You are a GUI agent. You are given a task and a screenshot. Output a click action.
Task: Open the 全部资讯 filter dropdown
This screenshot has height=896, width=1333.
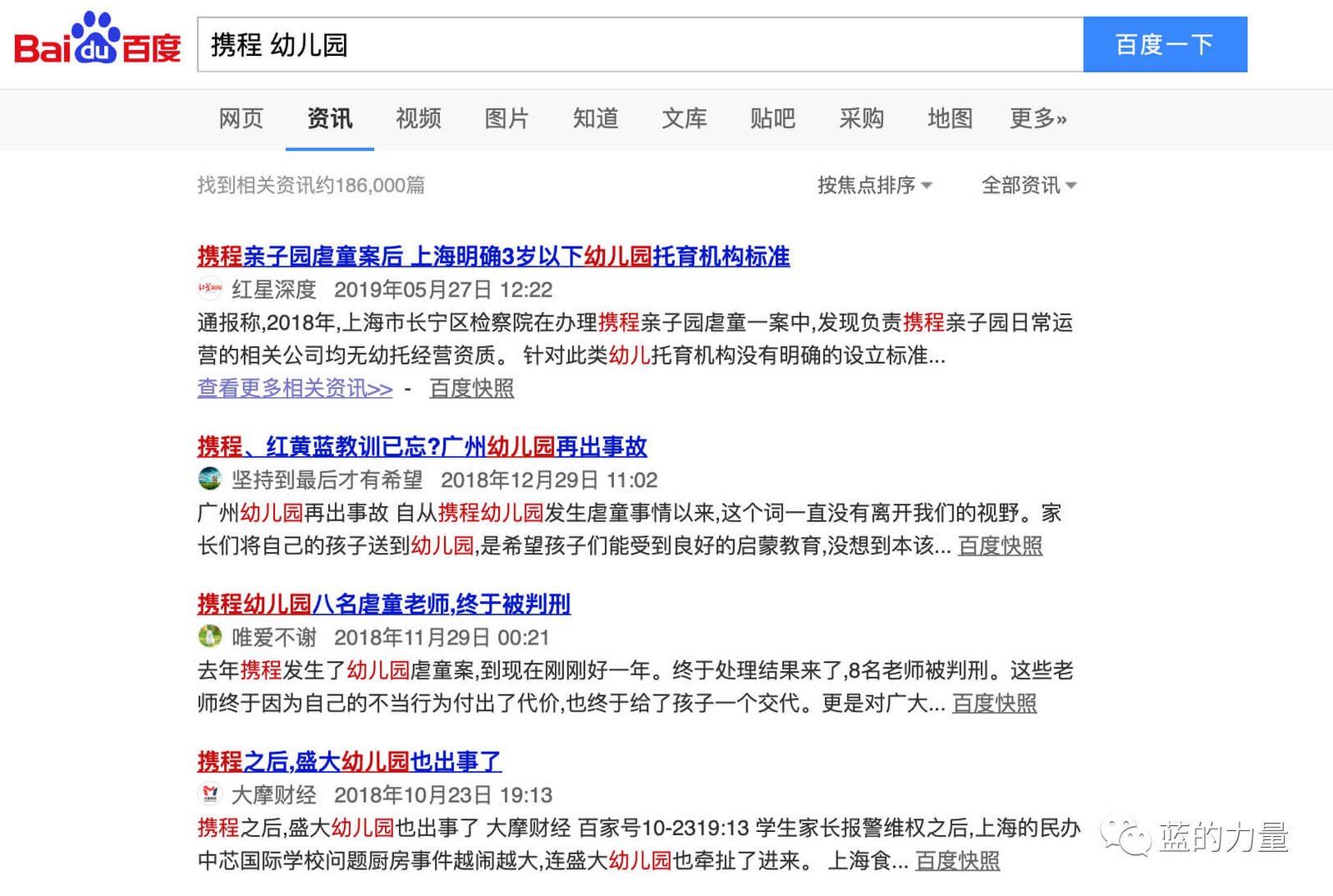[x=1028, y=185]
